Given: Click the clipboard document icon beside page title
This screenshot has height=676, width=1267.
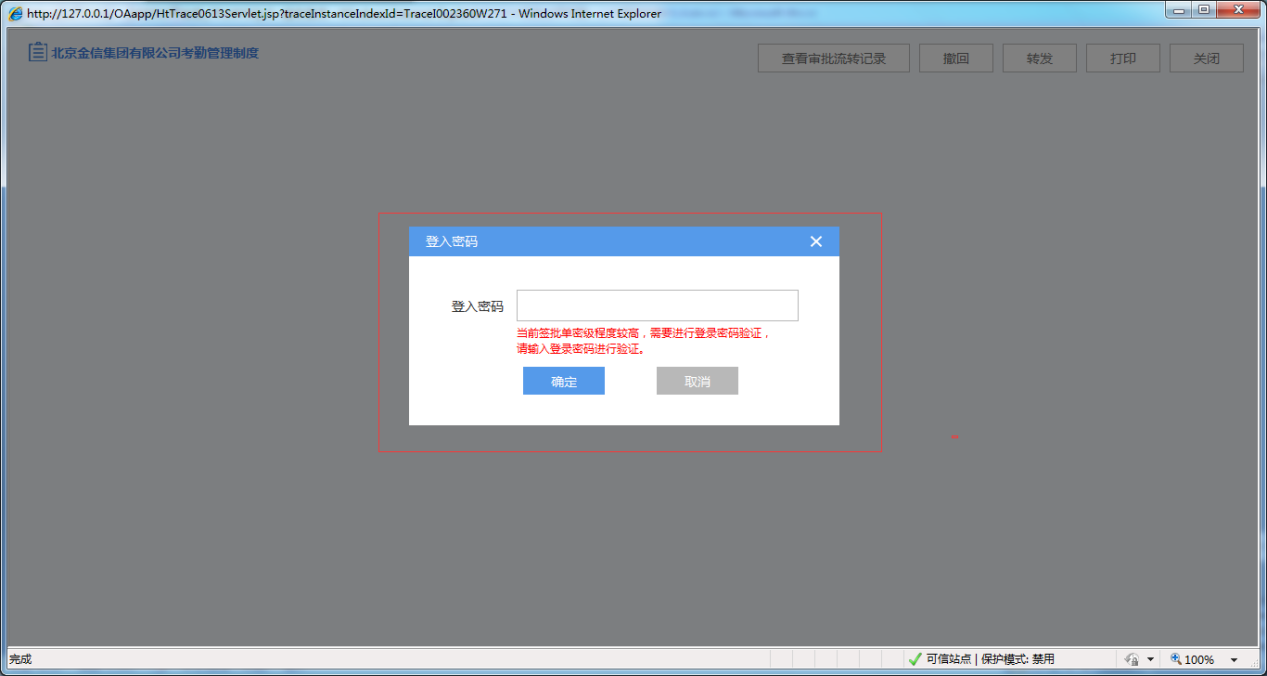Looking at the screenshot, I should pos(38,52).
